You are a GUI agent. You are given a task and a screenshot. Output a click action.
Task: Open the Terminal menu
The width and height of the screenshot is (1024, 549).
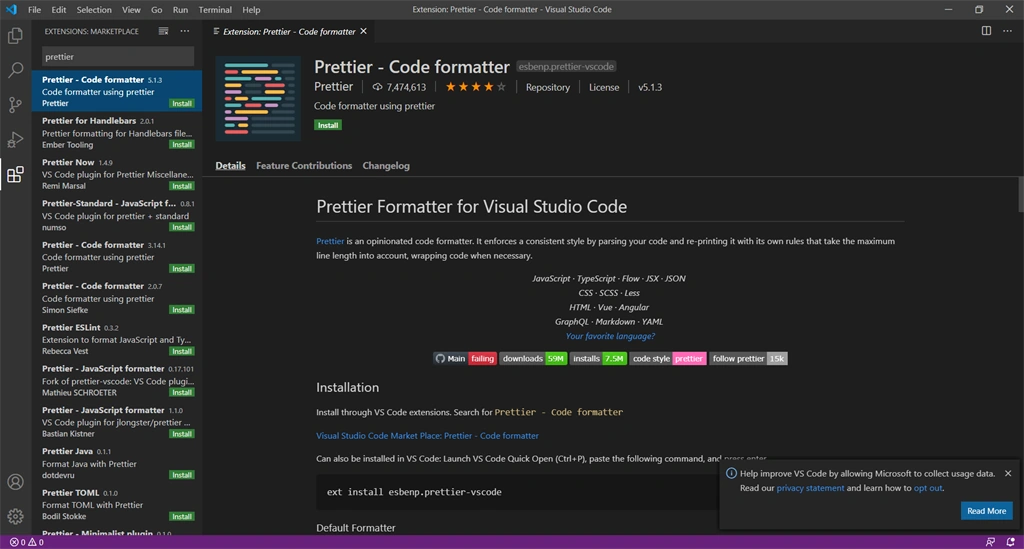(215, 10)
